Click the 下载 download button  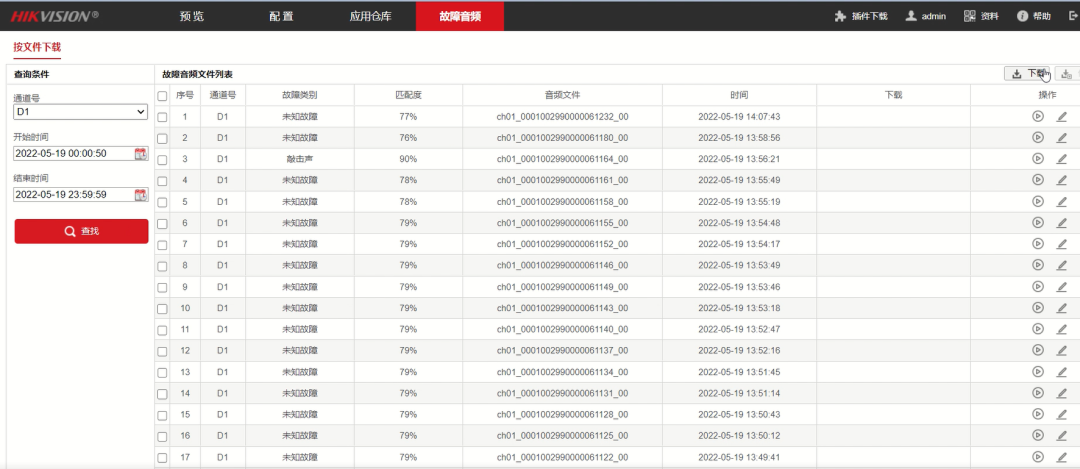1027,73
